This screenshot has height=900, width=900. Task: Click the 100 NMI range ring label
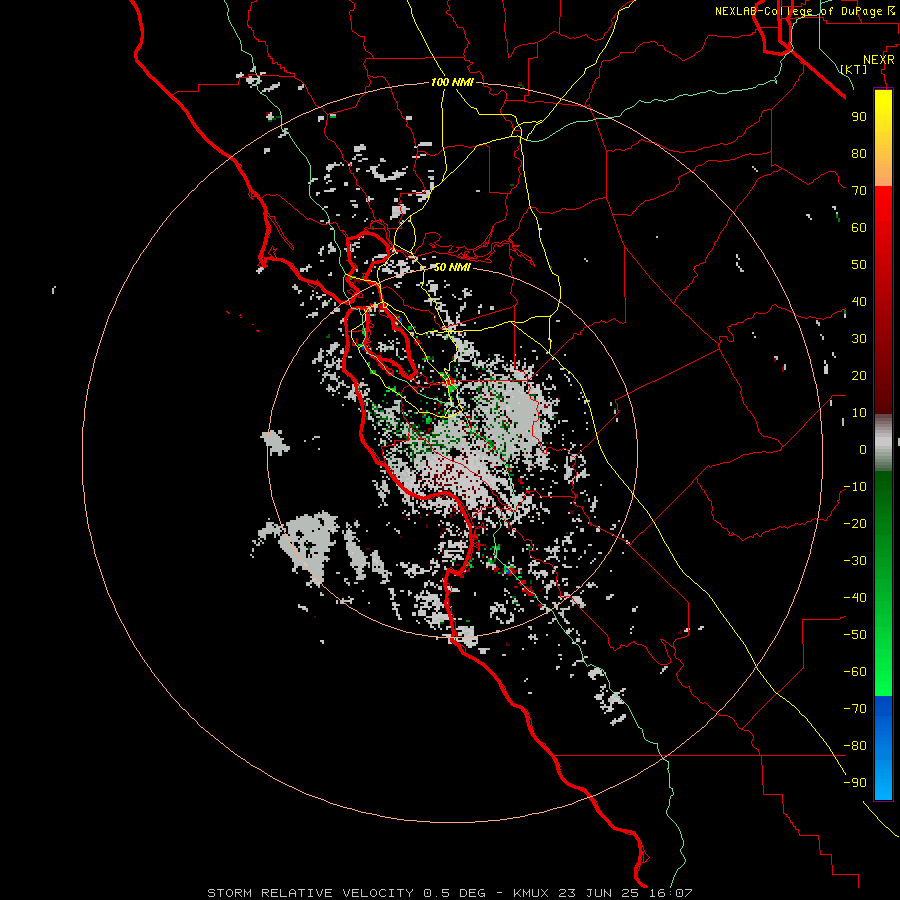pos(452,82)
